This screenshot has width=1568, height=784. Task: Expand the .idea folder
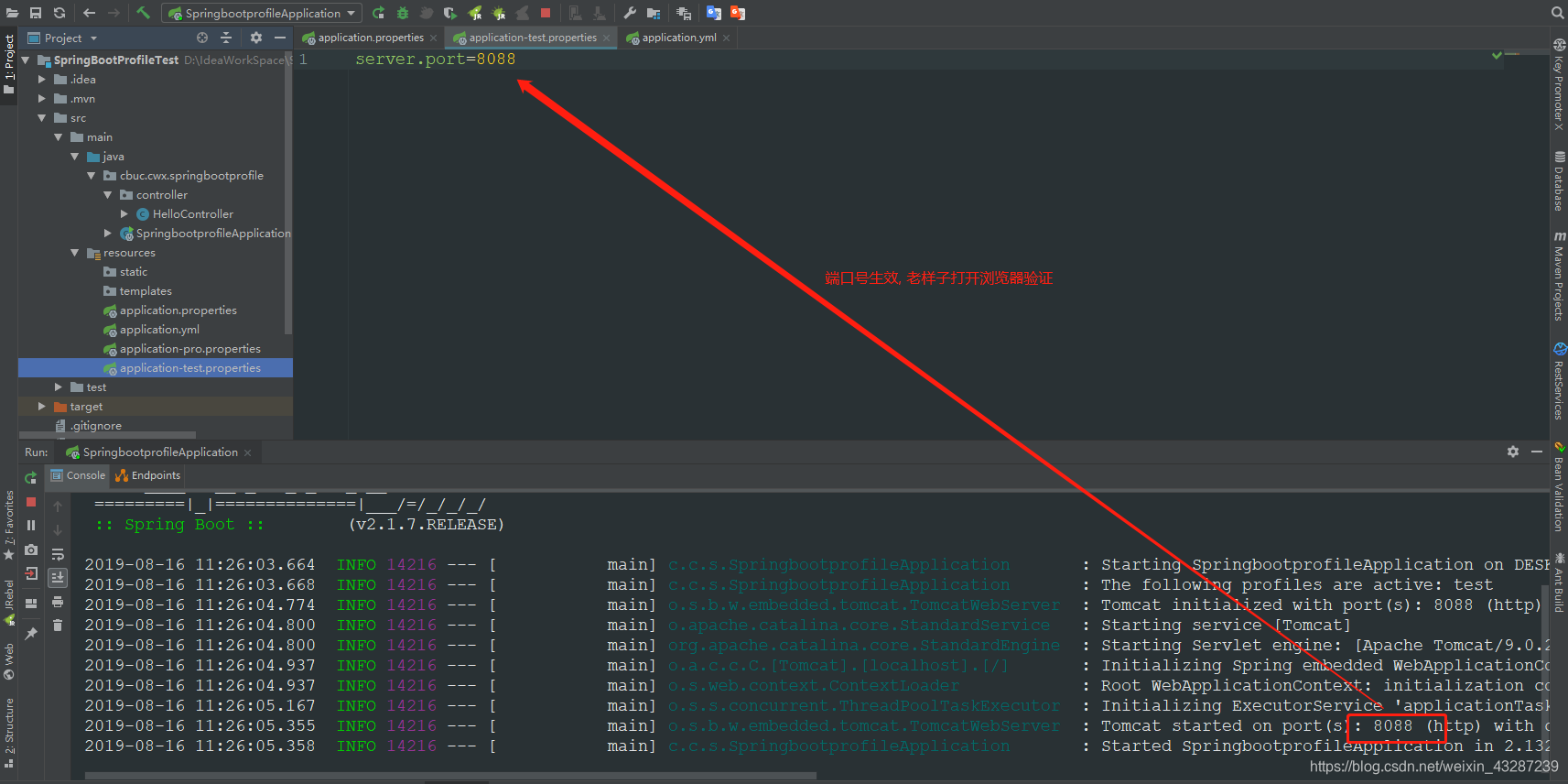pyautogui.click(x=41, y=80)
